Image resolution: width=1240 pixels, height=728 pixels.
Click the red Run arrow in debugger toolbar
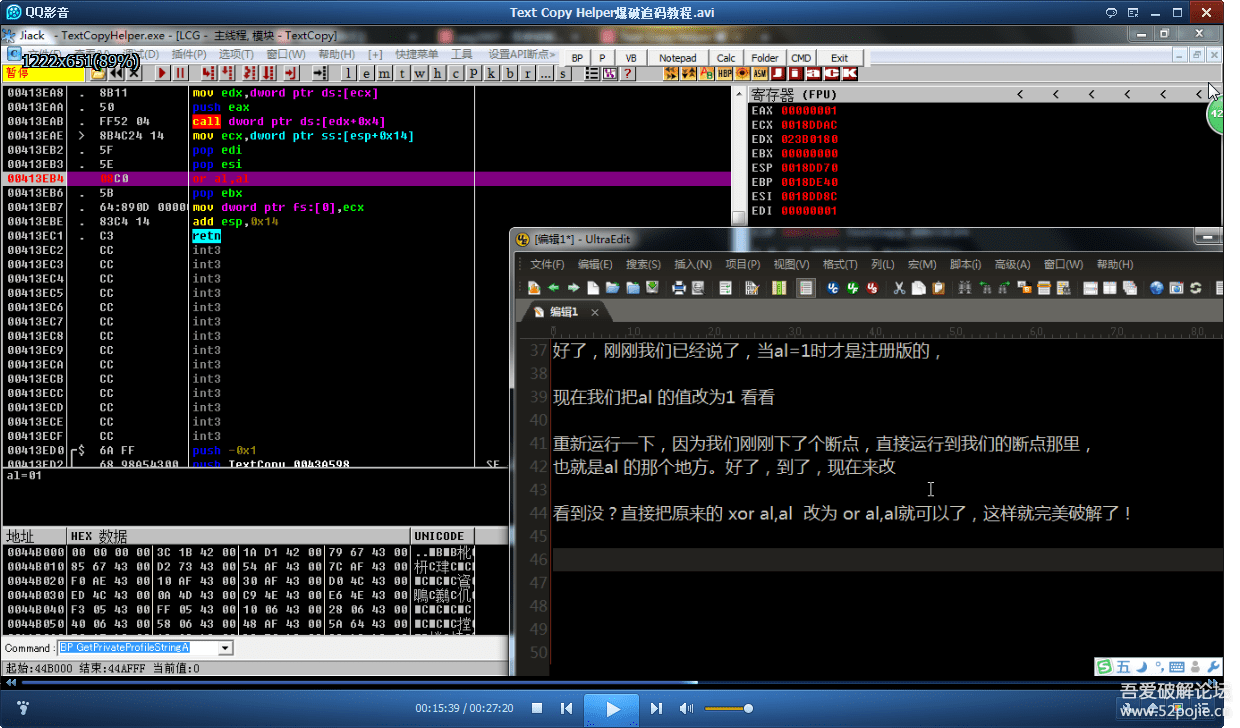tap(162, 73)
